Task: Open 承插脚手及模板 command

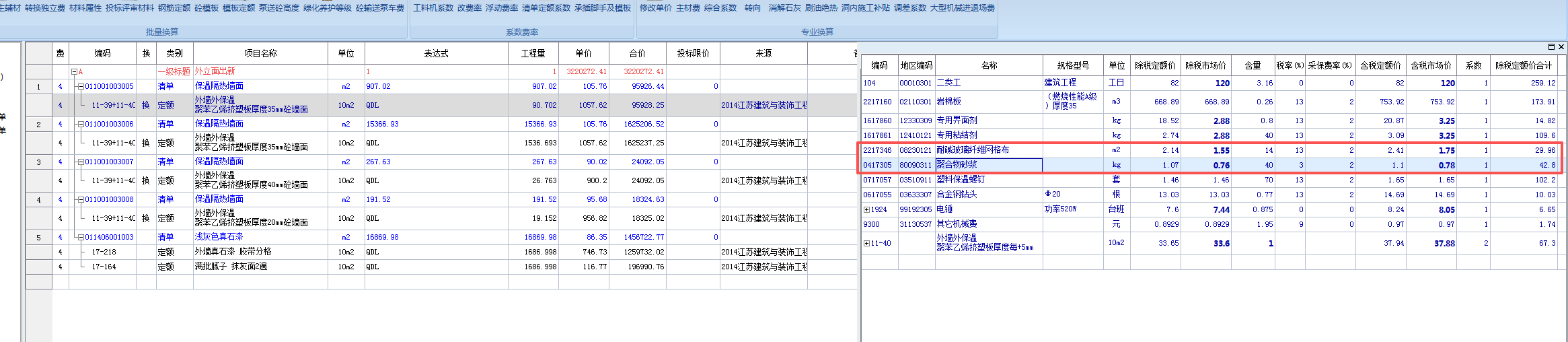Action: tap(603, 8)
